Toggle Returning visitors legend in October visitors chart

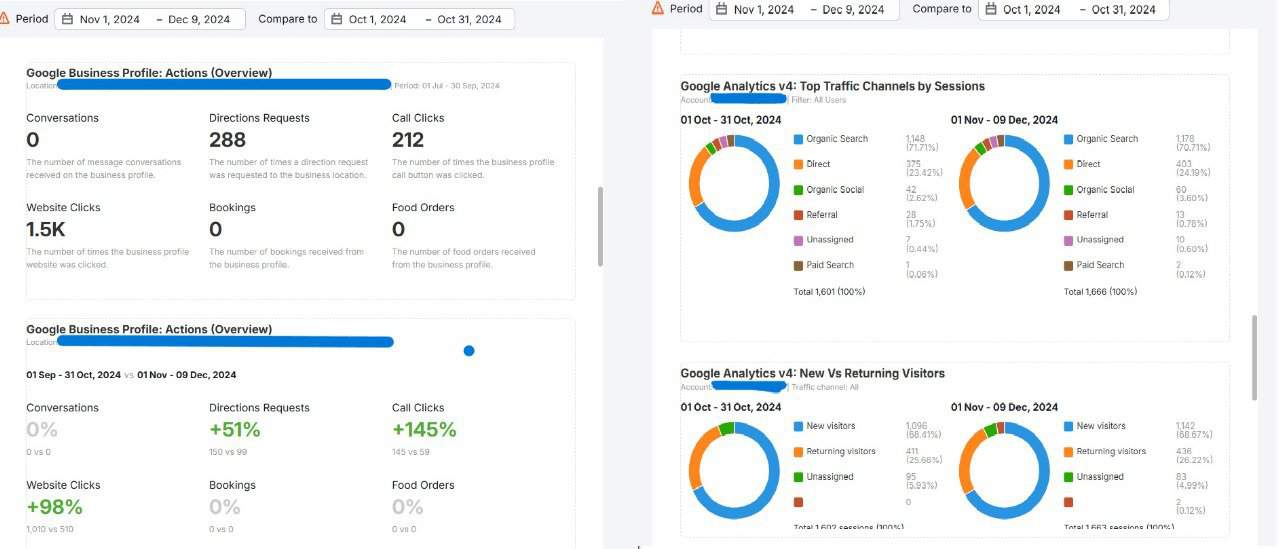click(x=840, y=452)
